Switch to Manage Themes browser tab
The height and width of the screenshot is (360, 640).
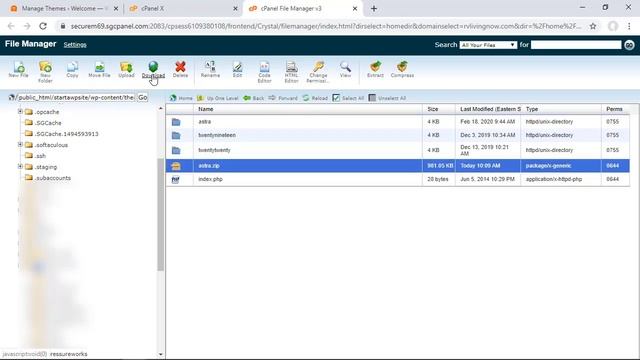(x=61, y=9)
